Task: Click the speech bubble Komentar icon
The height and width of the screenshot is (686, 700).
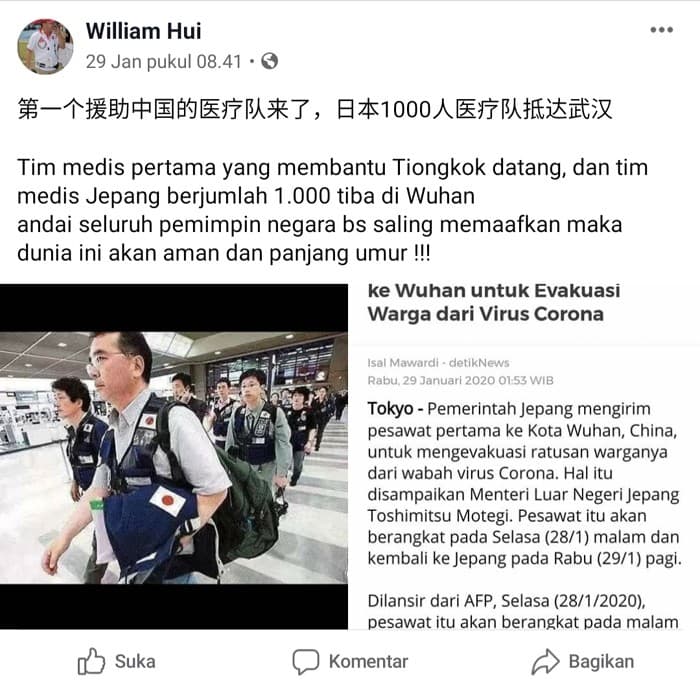Action: [x=306, y=661]
